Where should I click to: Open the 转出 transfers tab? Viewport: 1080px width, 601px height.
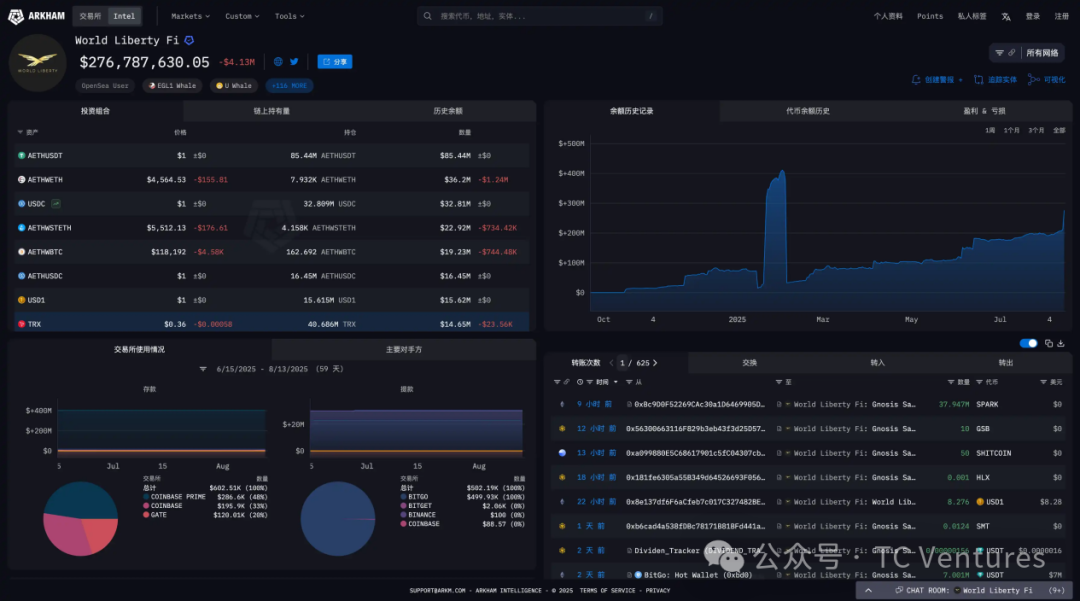tap(1006, 363)
